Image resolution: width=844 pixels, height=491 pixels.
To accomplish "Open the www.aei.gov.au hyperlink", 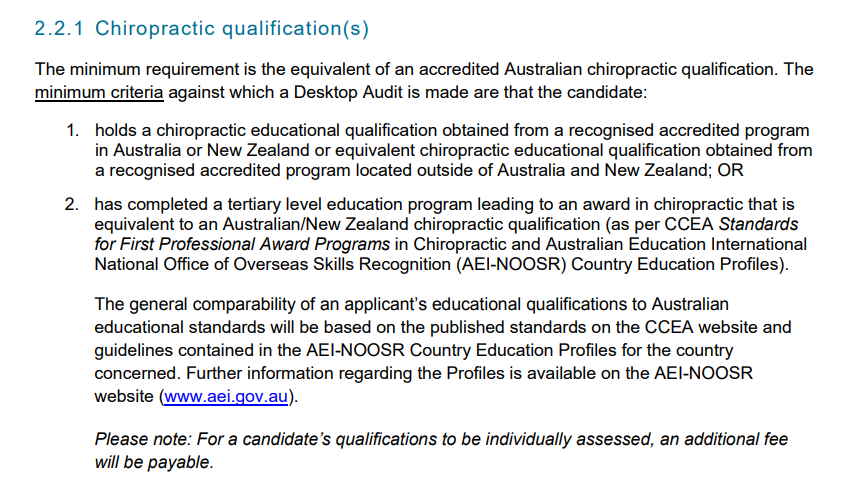I will pyautogui.click(x=226, y=396).
